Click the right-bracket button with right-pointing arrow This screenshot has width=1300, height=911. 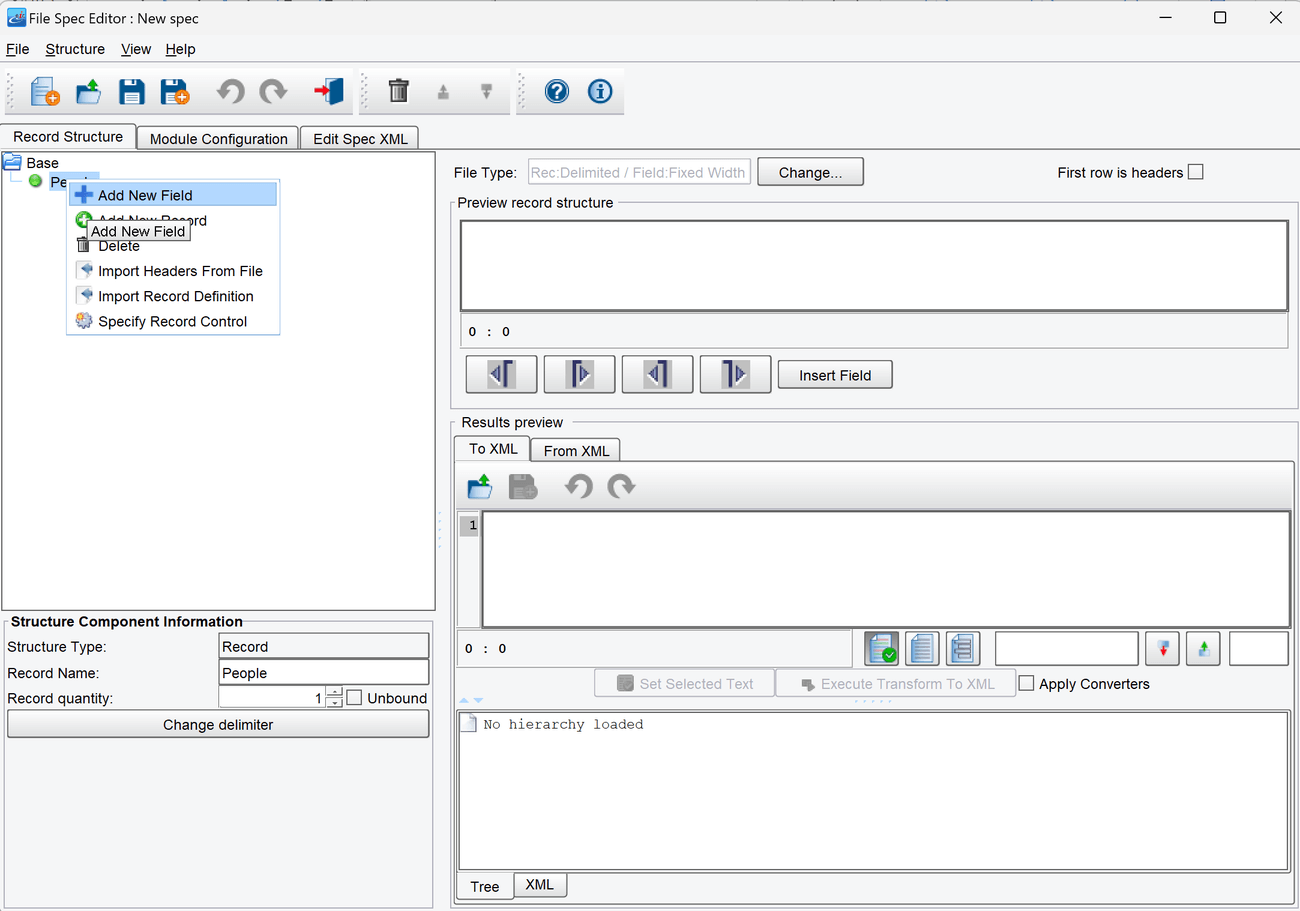[x=735, y=374]
